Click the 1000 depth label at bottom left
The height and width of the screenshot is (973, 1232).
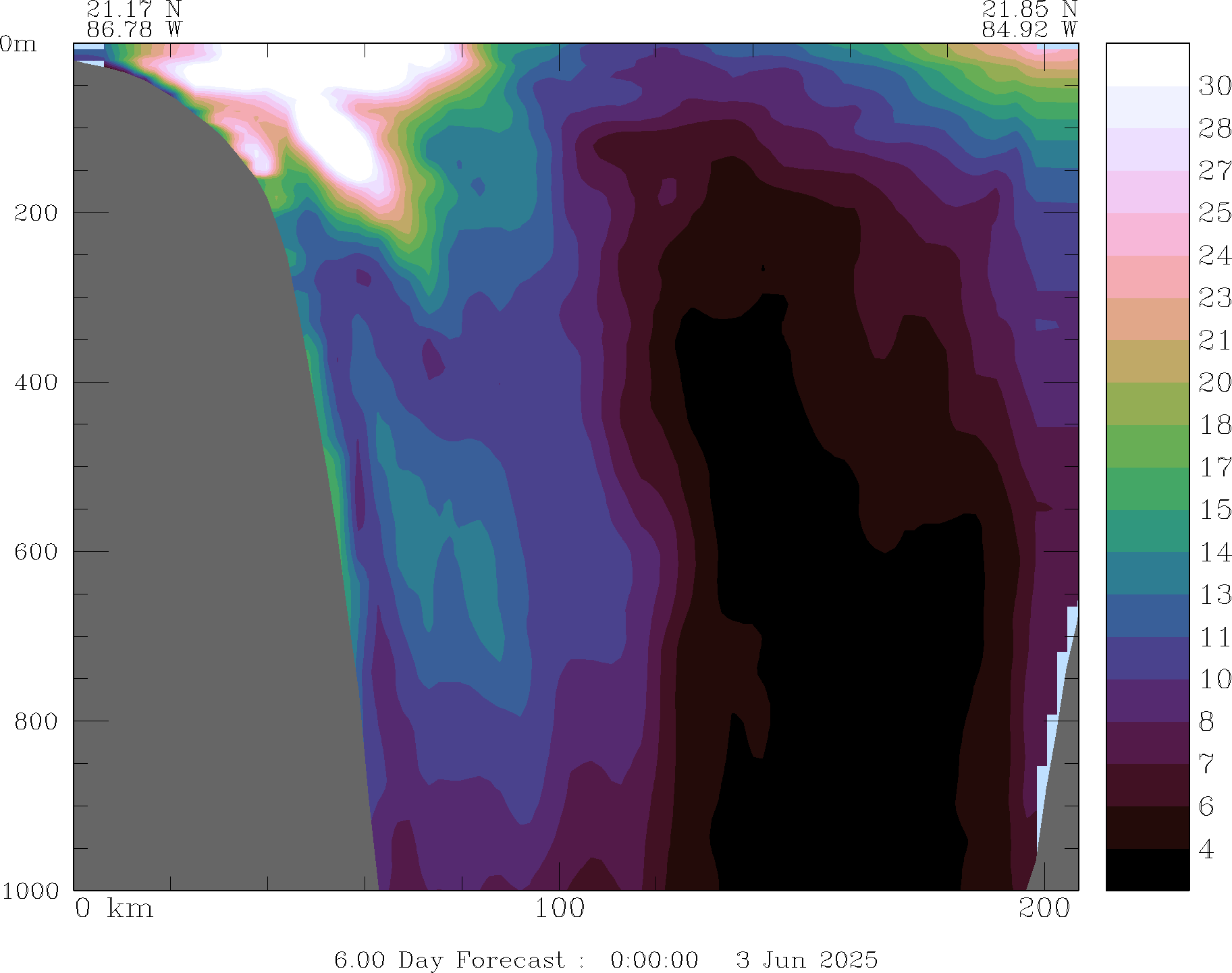coord(30,891)
